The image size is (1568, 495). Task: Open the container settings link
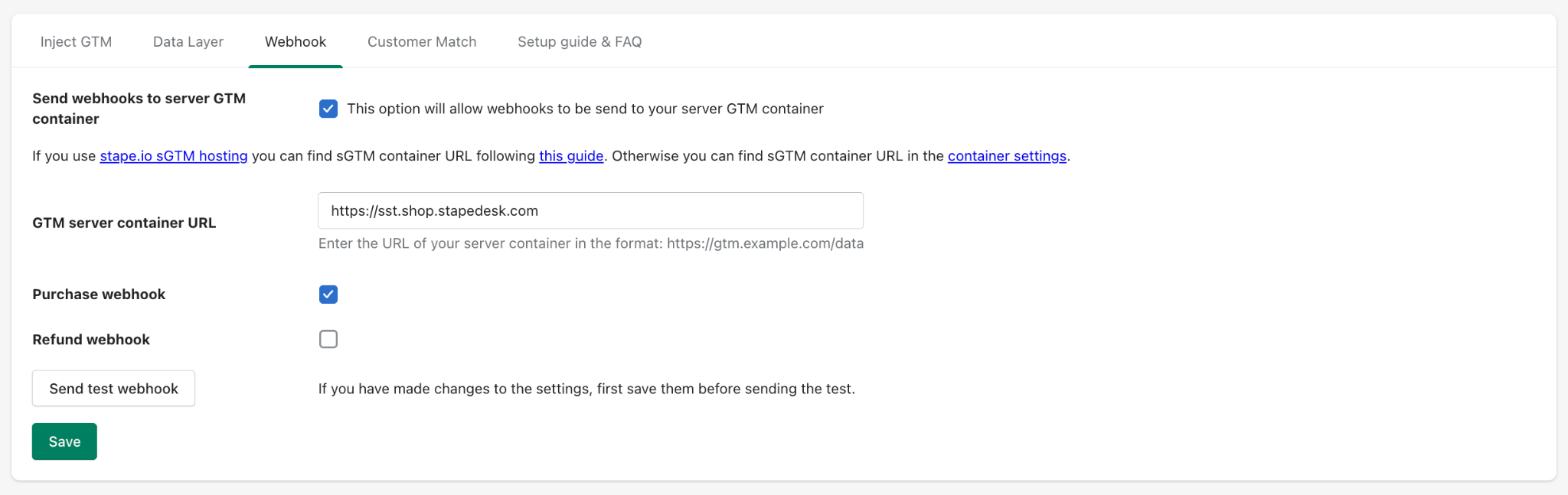pos(1007,156)
